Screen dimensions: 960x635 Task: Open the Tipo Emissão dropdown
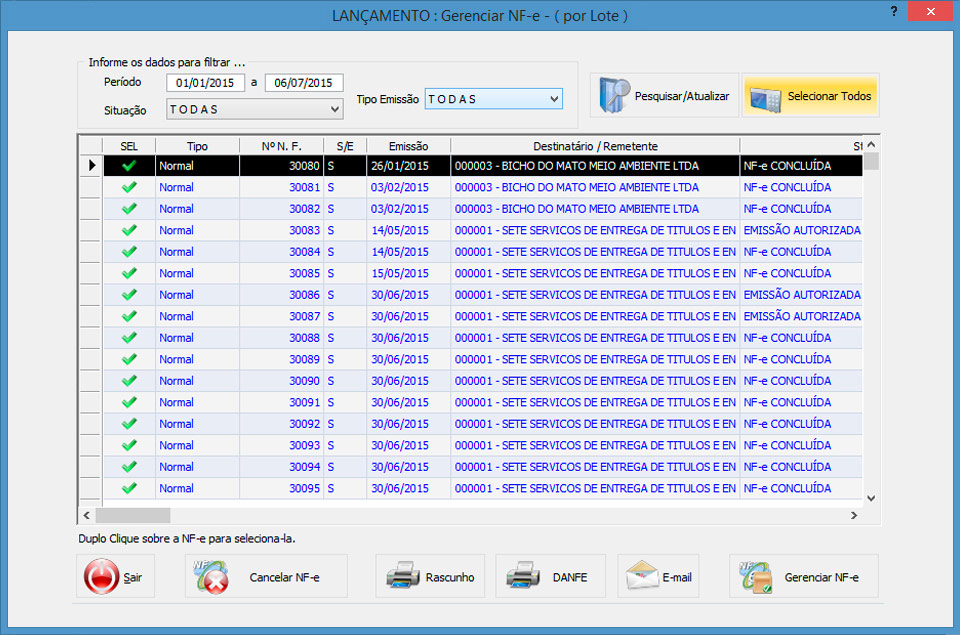(493, 99)
